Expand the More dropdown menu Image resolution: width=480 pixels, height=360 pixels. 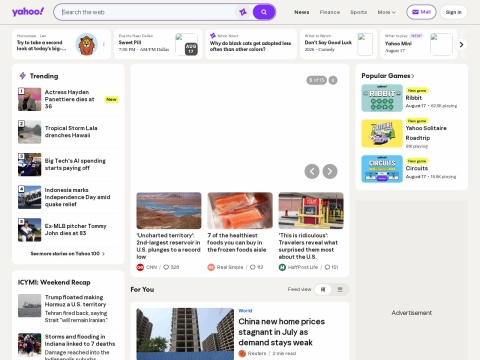[x=386, y=12]
